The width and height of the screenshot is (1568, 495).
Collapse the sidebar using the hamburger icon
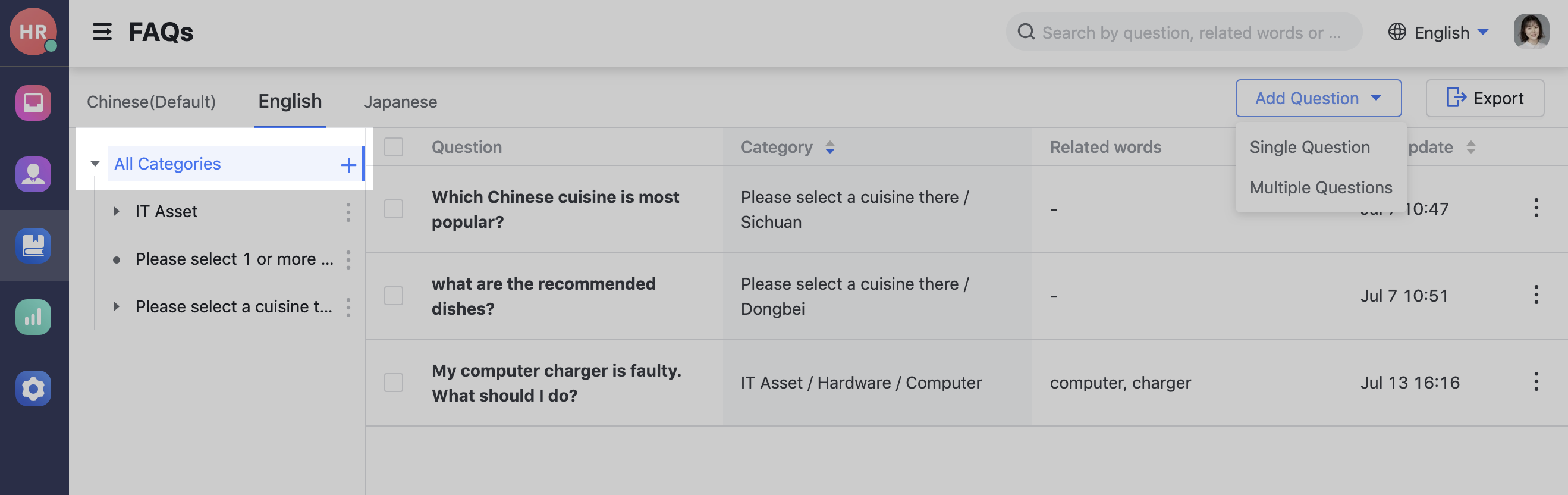coord(102,32)
